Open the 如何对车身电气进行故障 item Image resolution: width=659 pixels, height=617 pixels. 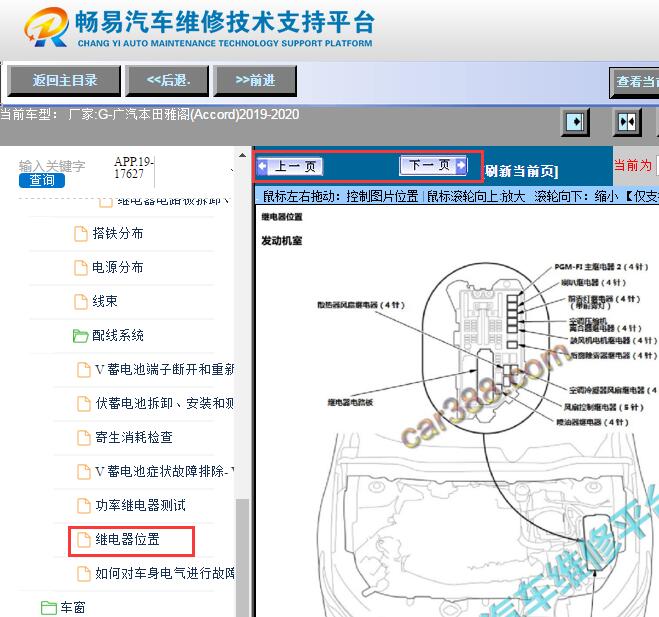164,573
